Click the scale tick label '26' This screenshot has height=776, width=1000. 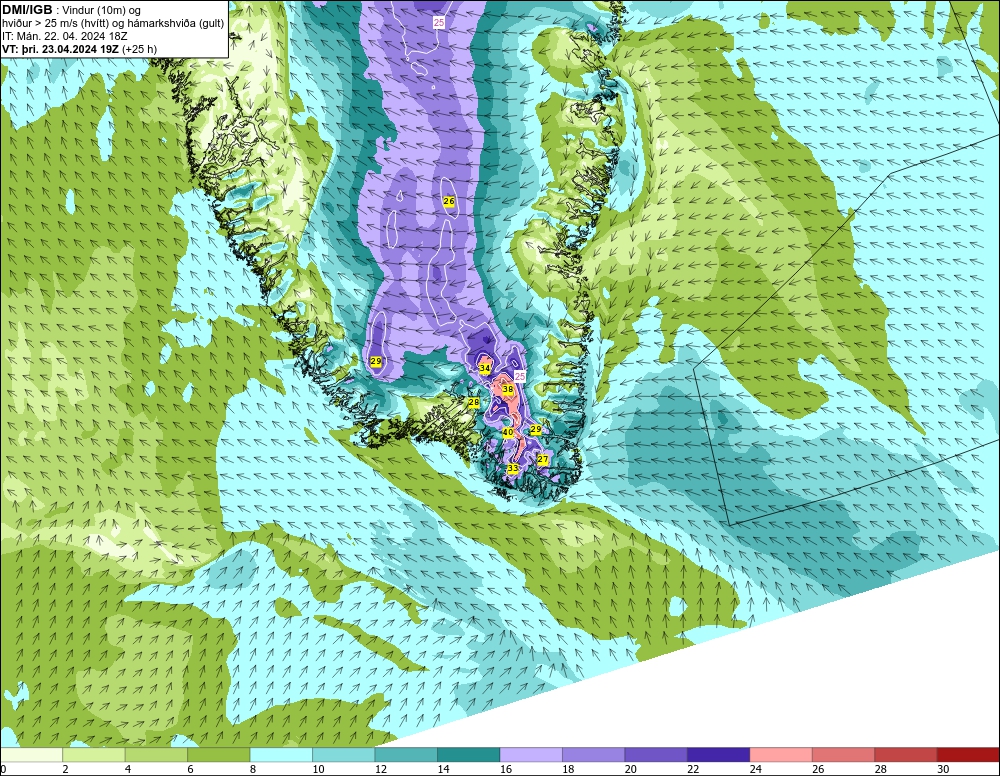pos(818,770)
